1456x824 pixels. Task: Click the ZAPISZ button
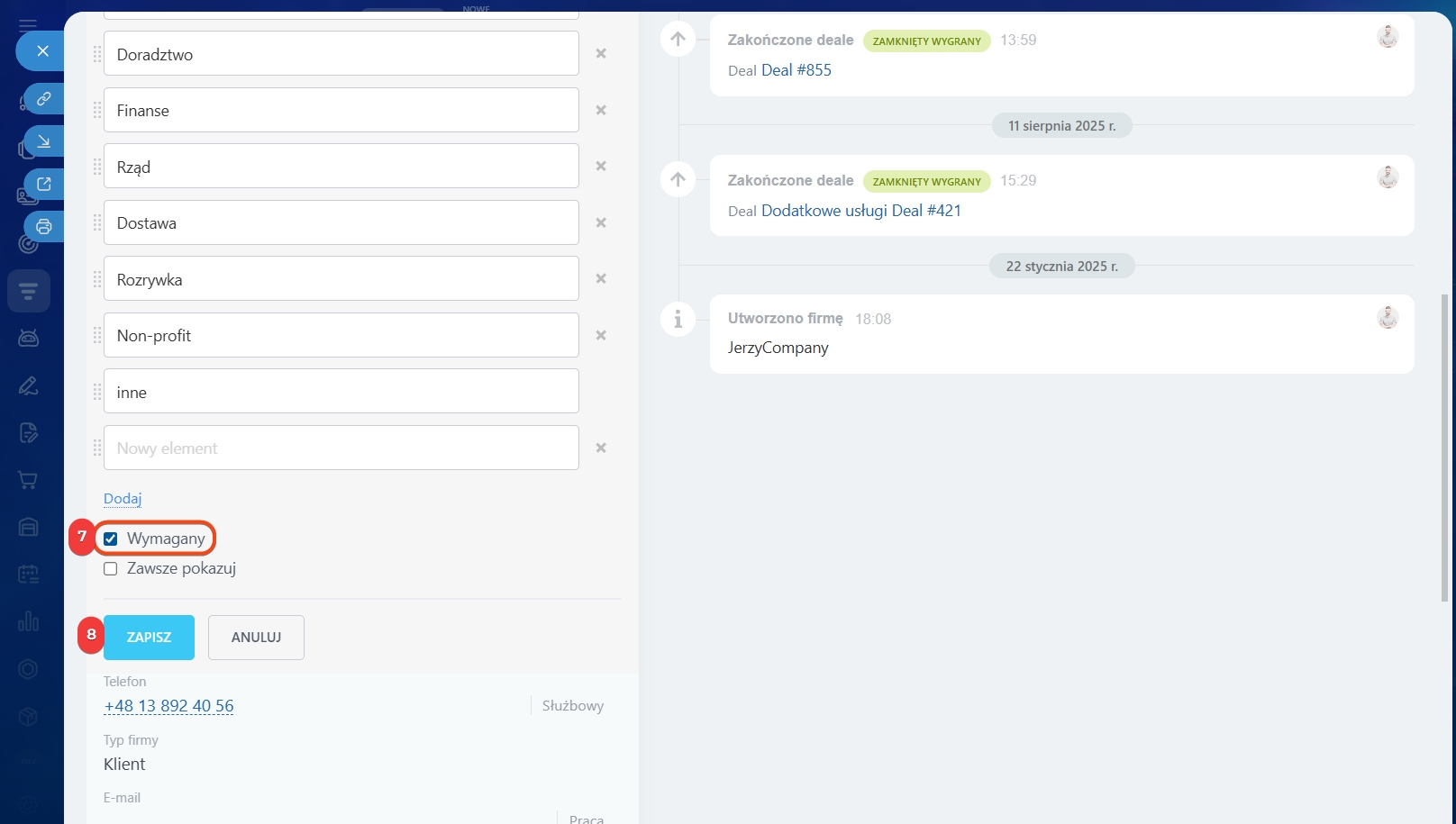149,638
